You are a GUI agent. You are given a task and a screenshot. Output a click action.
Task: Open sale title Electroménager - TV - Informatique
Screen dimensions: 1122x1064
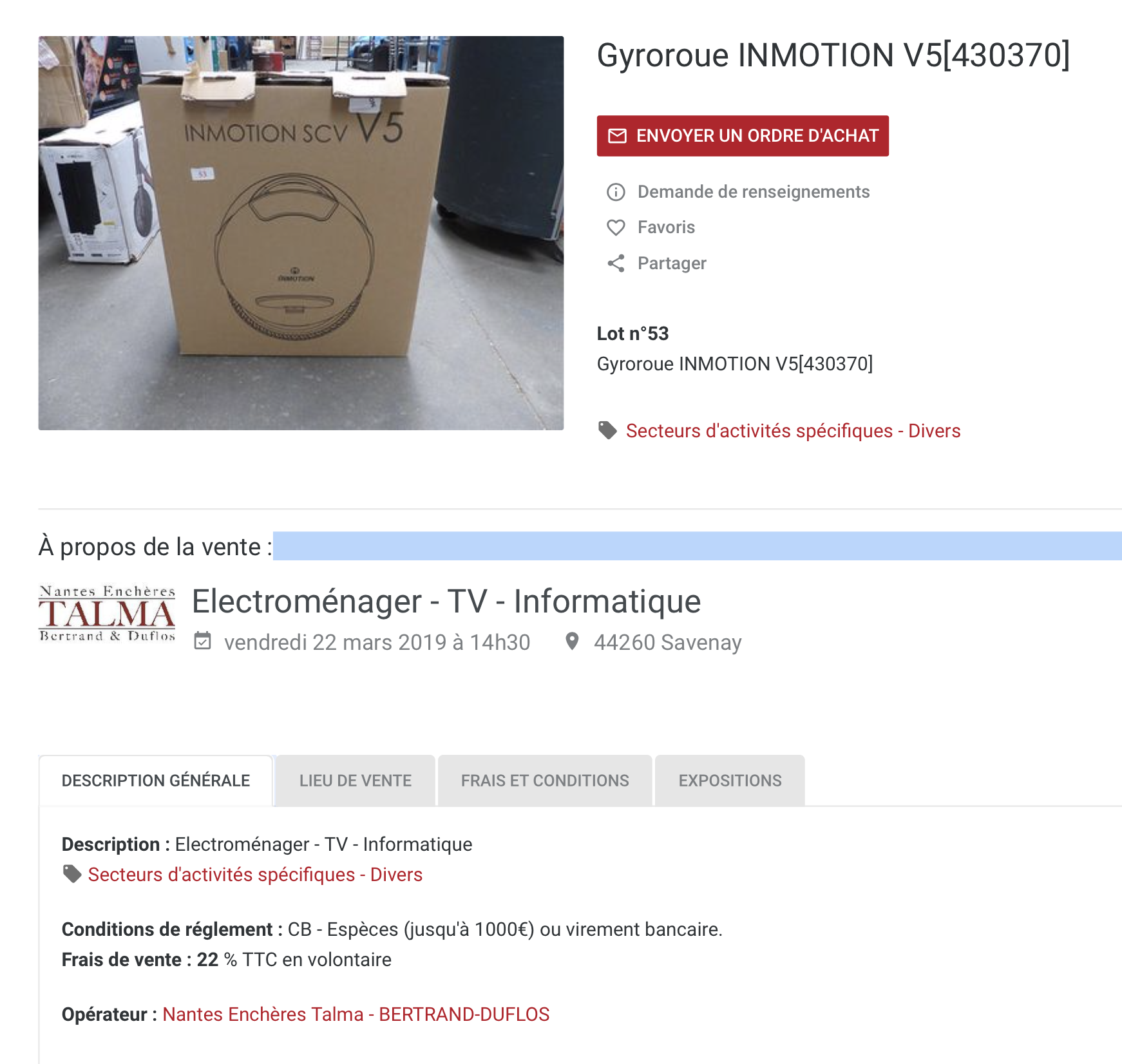446,602
